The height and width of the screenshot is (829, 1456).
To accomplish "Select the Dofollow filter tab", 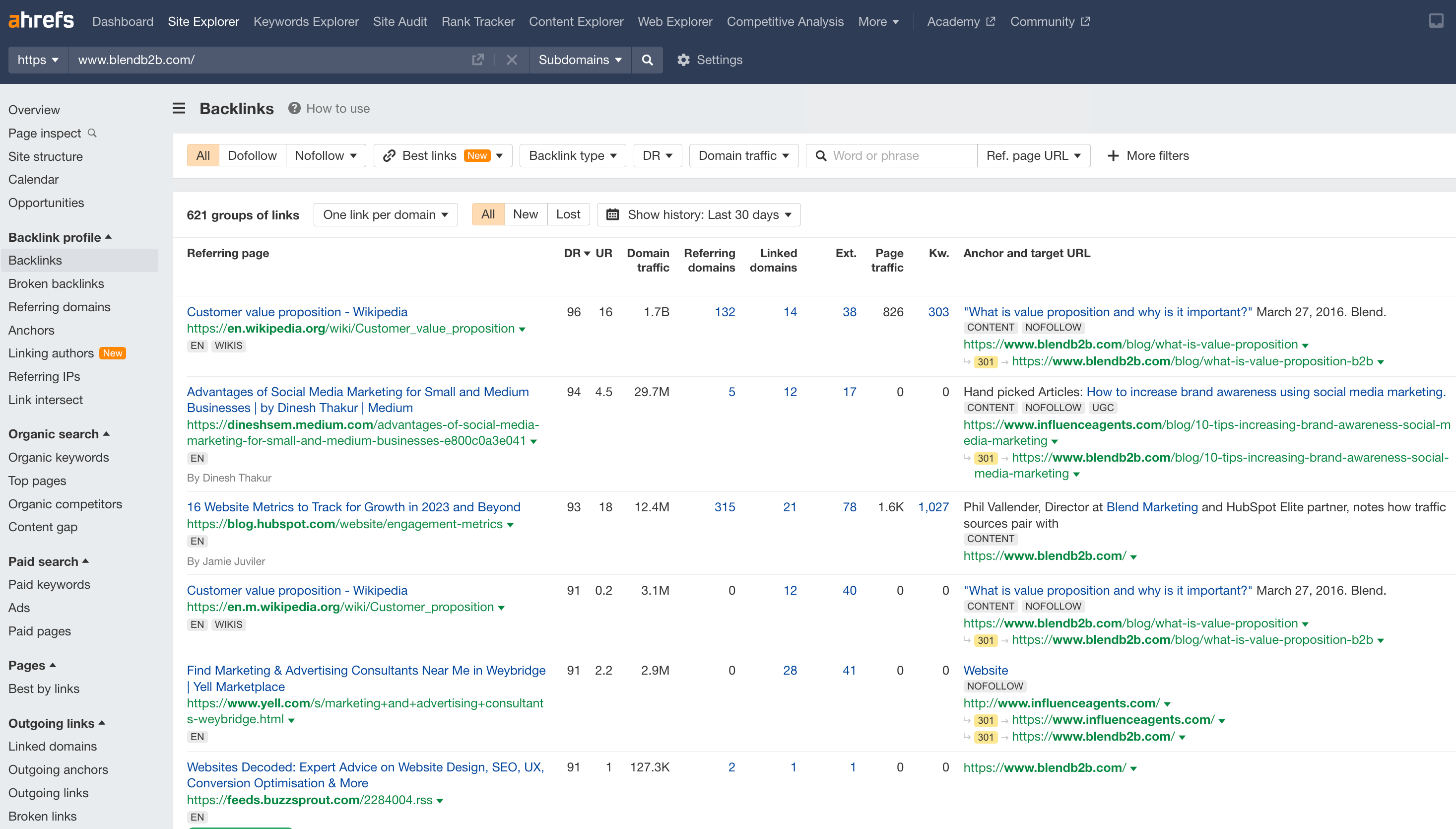I will tap(252, 155).
